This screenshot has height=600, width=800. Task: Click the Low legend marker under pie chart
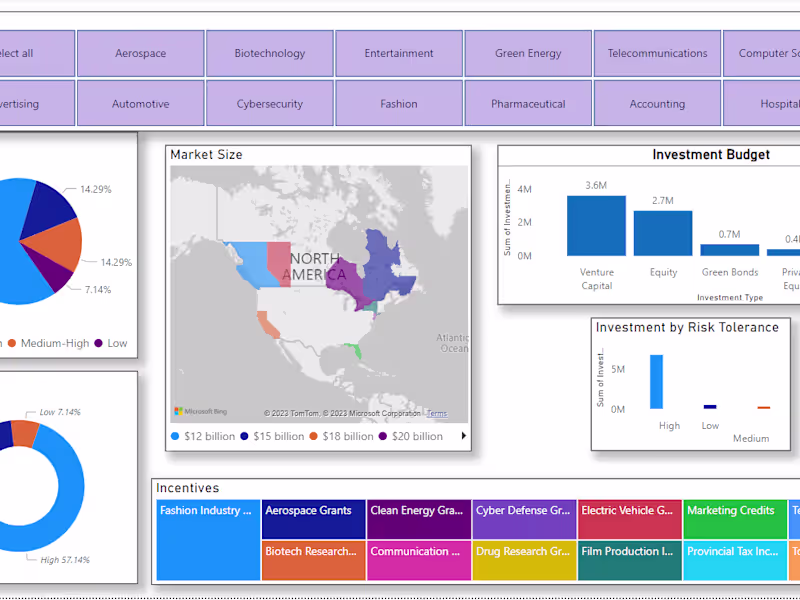point(98,343)
